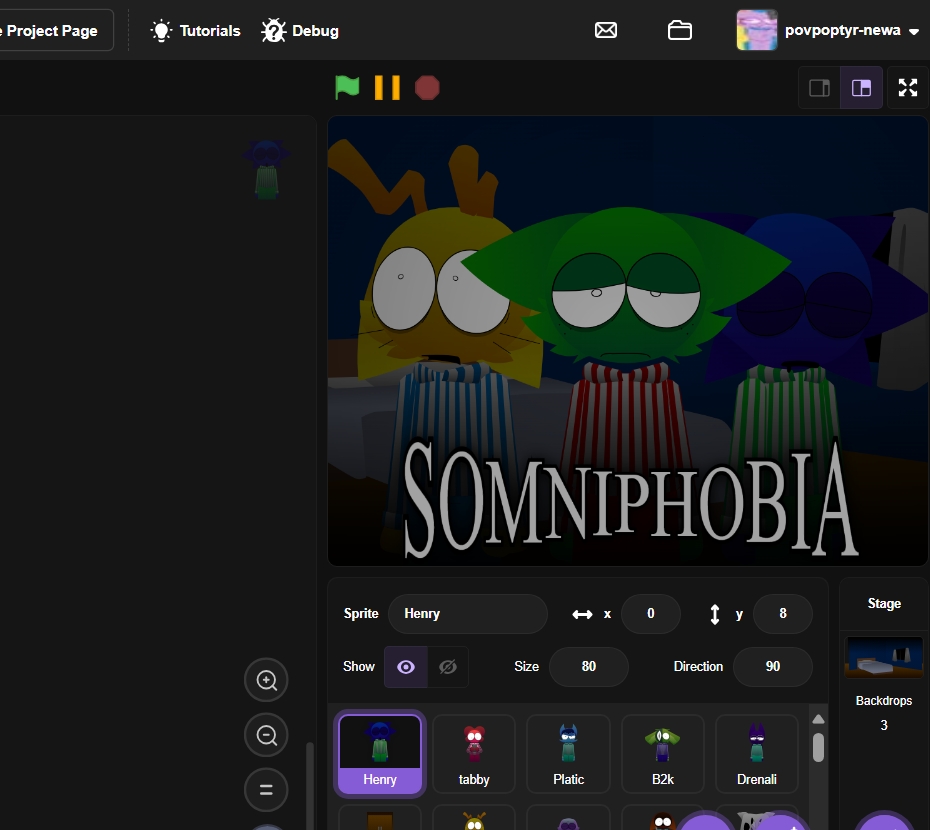Edit the y position field
This screenshot has width=930, height=830.
[x=782, y=613]
